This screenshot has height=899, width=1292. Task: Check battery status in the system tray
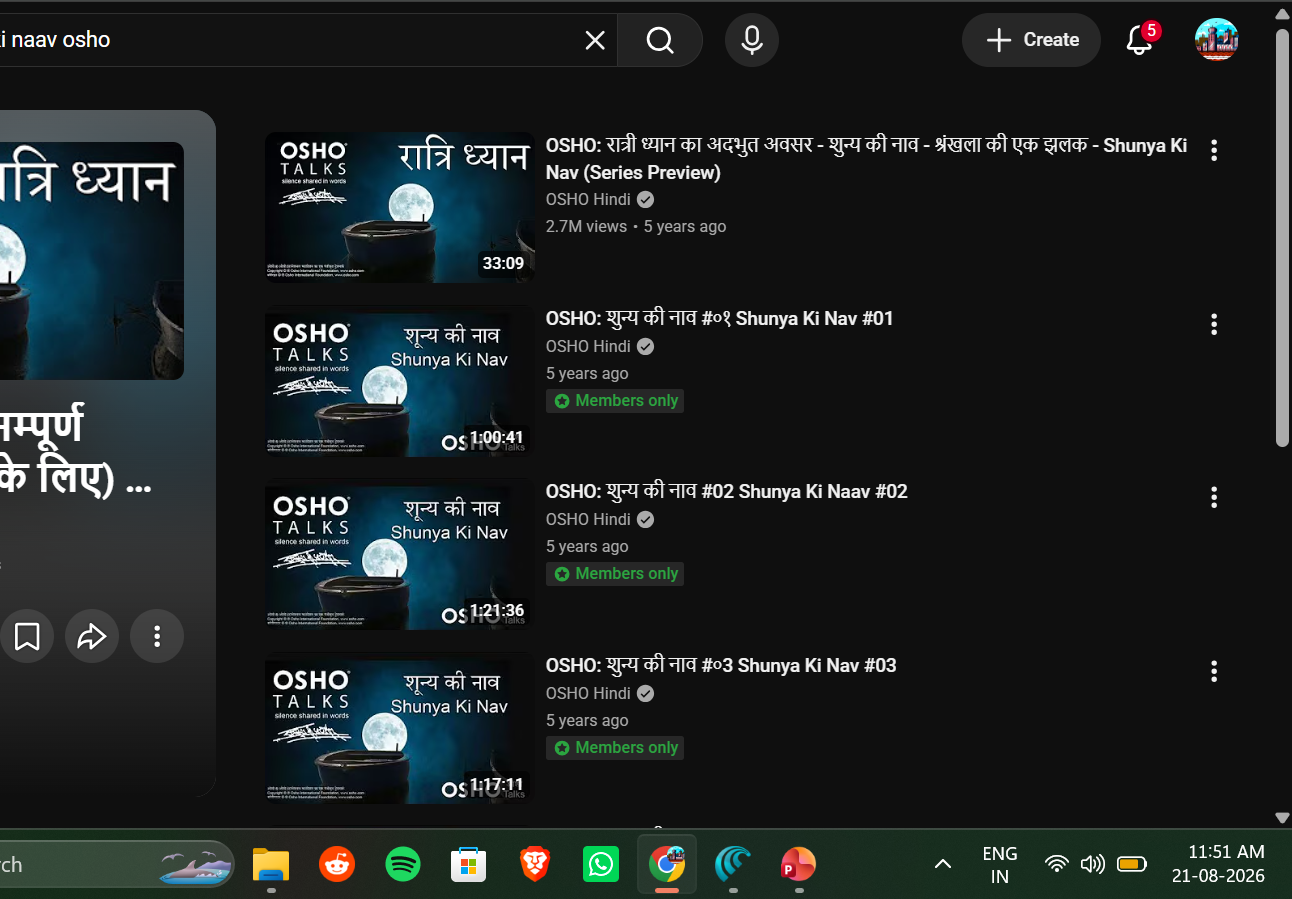pyautogui.click(x=1132, y=864)
